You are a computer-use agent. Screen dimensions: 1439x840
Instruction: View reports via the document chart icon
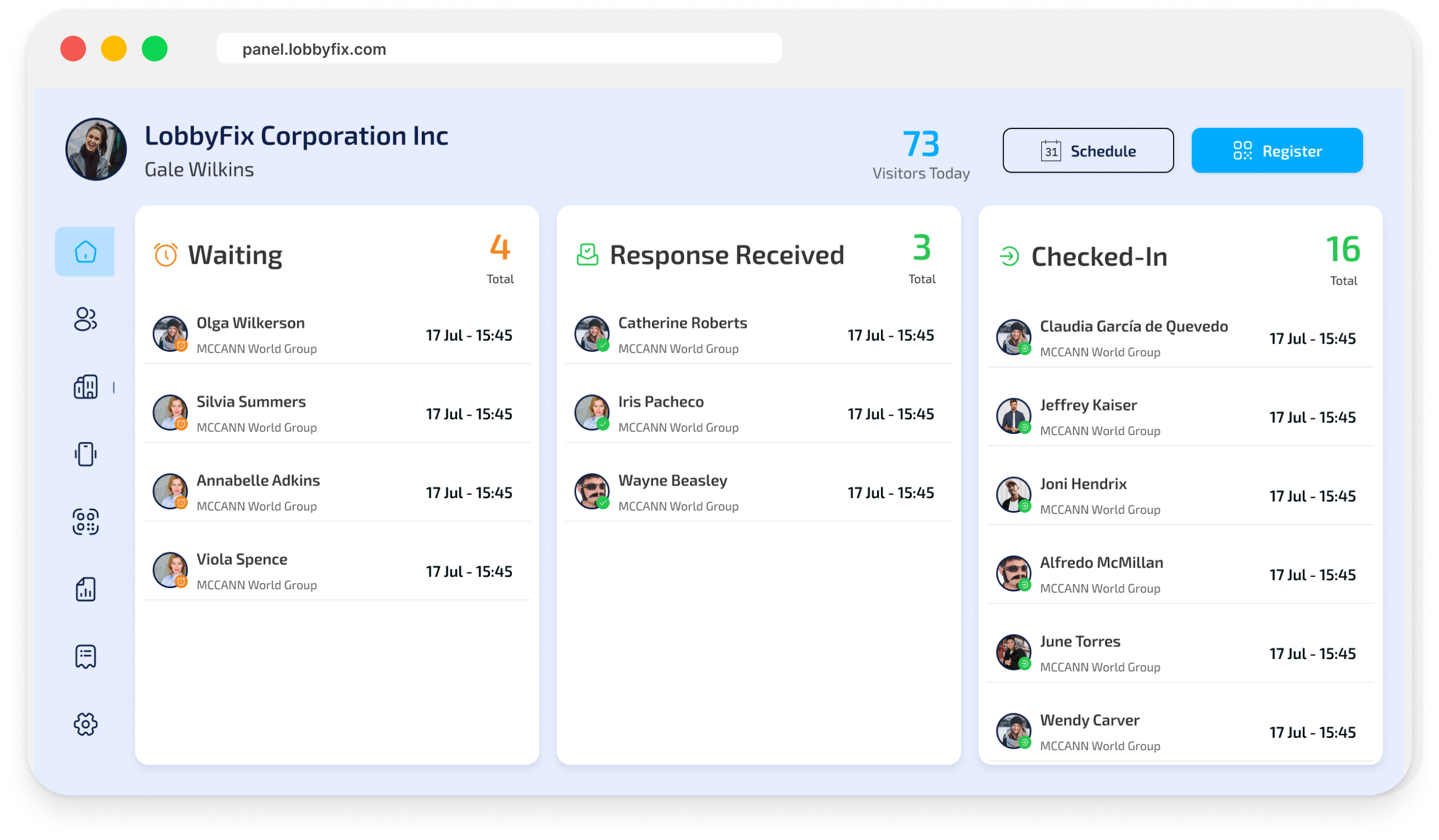pyautogui.click(x=85, y=588)
